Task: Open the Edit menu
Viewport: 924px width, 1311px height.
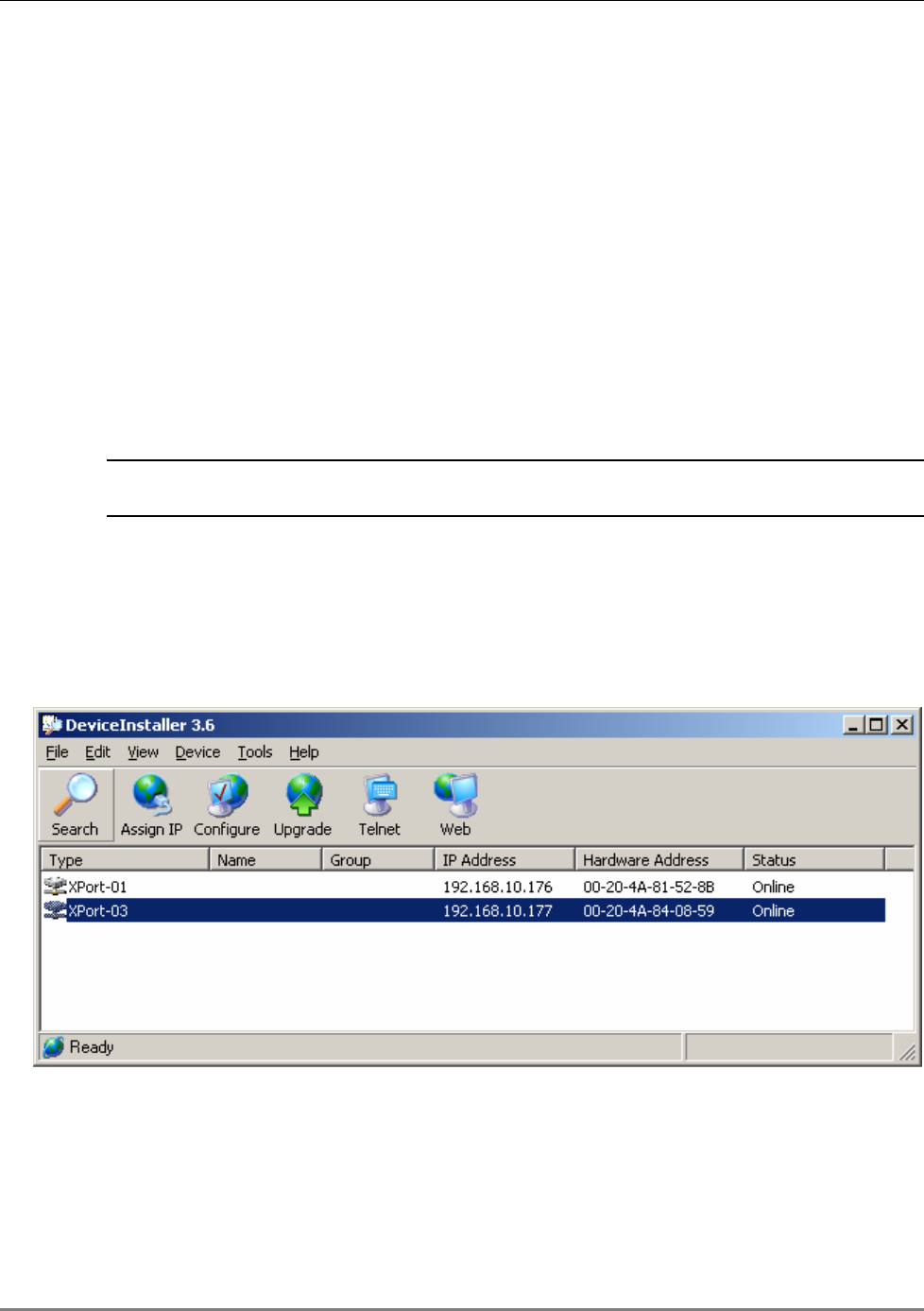Action: pyautogui.click(x=98, y=752)
